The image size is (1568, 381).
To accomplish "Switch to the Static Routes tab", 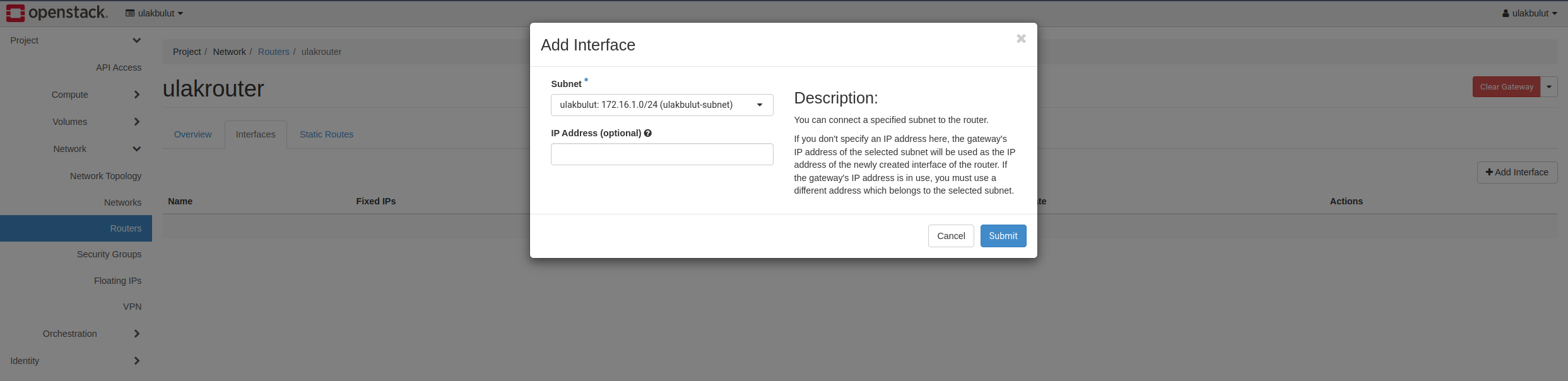I will coord(326,134).
